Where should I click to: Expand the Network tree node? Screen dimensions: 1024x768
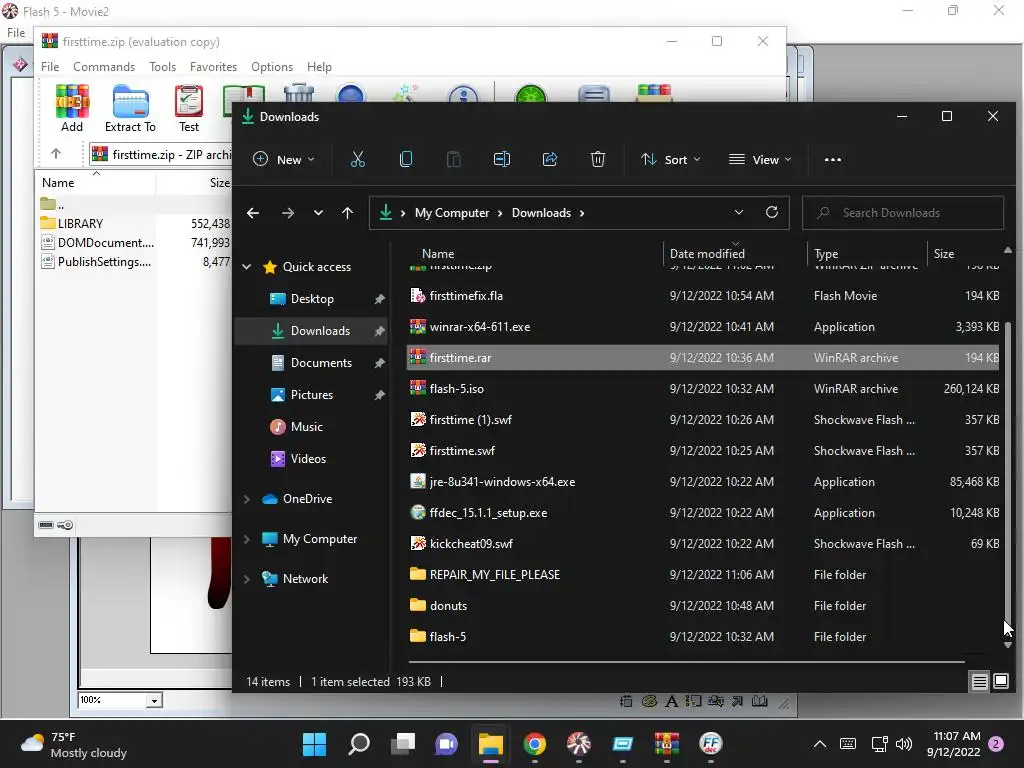tap(247, 579)
